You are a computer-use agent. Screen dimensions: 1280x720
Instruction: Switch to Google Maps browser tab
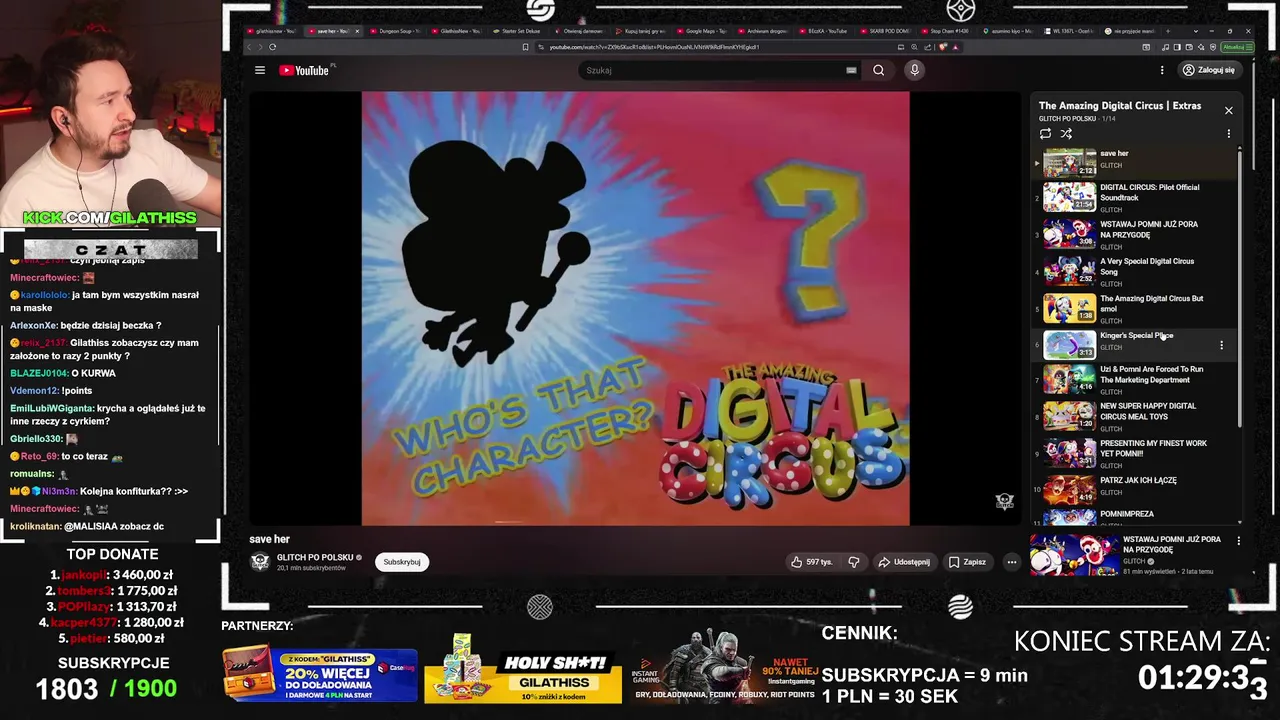click(x=702, y=31)
